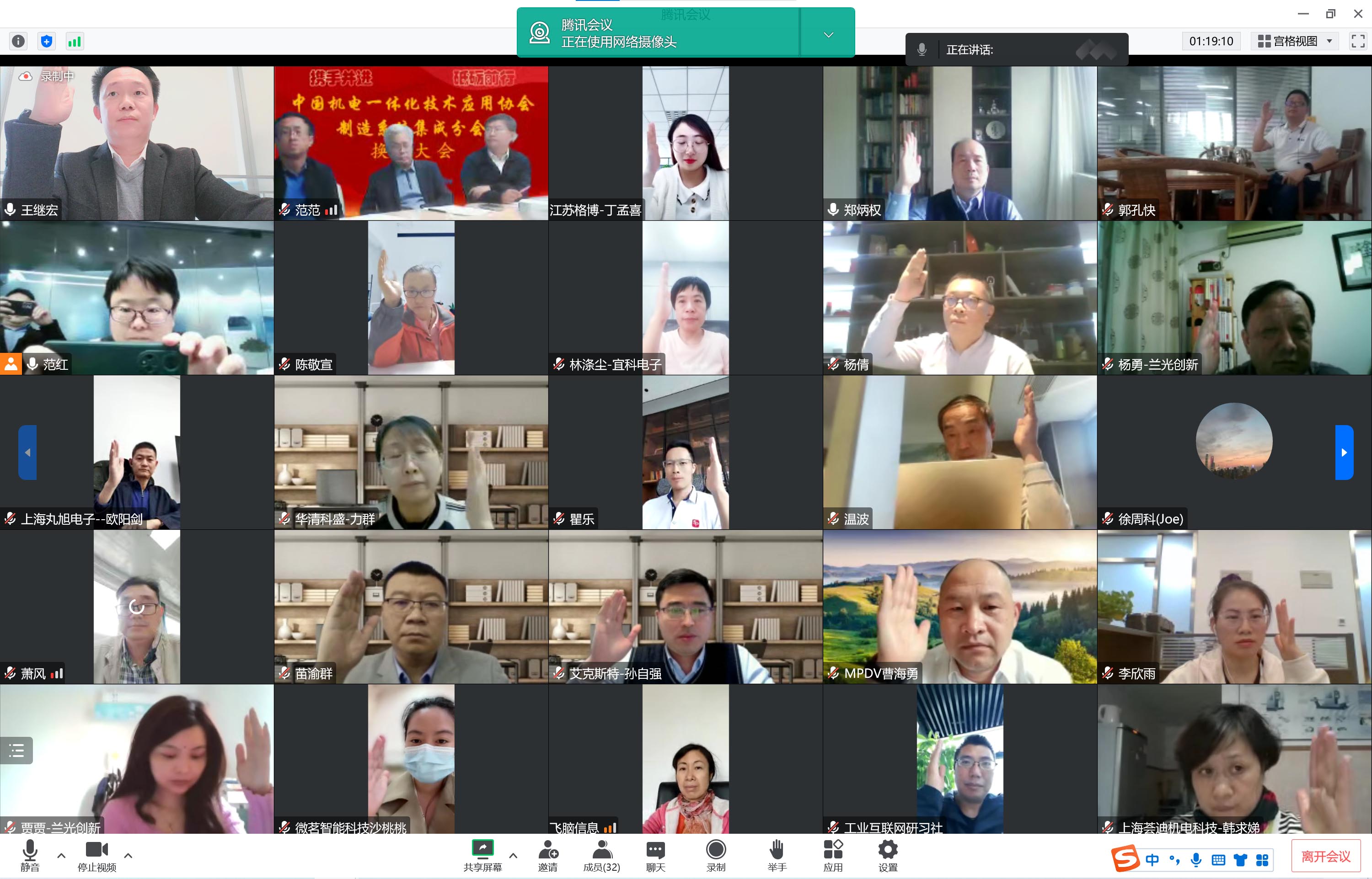Select 王继宏 video tile

(x=137, y=143)
